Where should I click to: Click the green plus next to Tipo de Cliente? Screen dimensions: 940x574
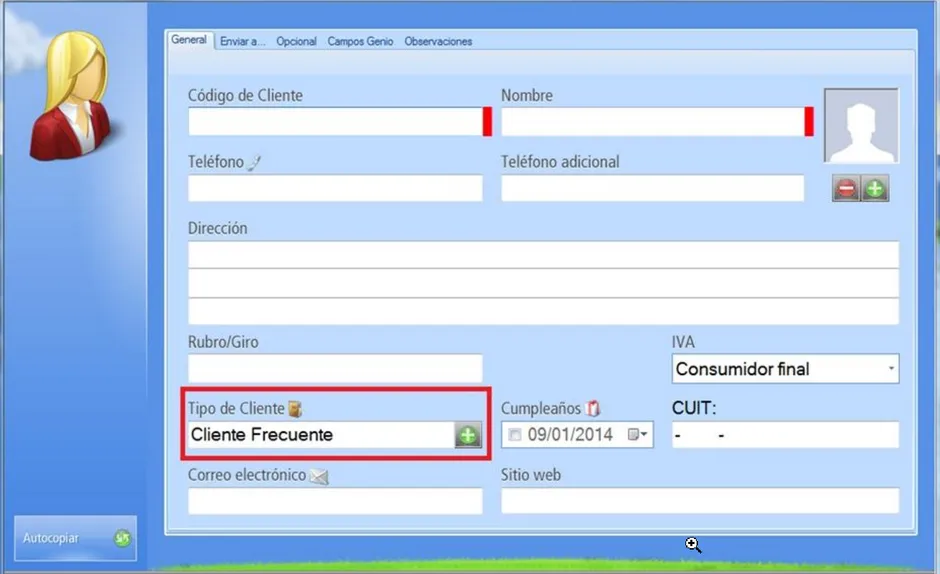pyautogui.click(x=468, y=435)
